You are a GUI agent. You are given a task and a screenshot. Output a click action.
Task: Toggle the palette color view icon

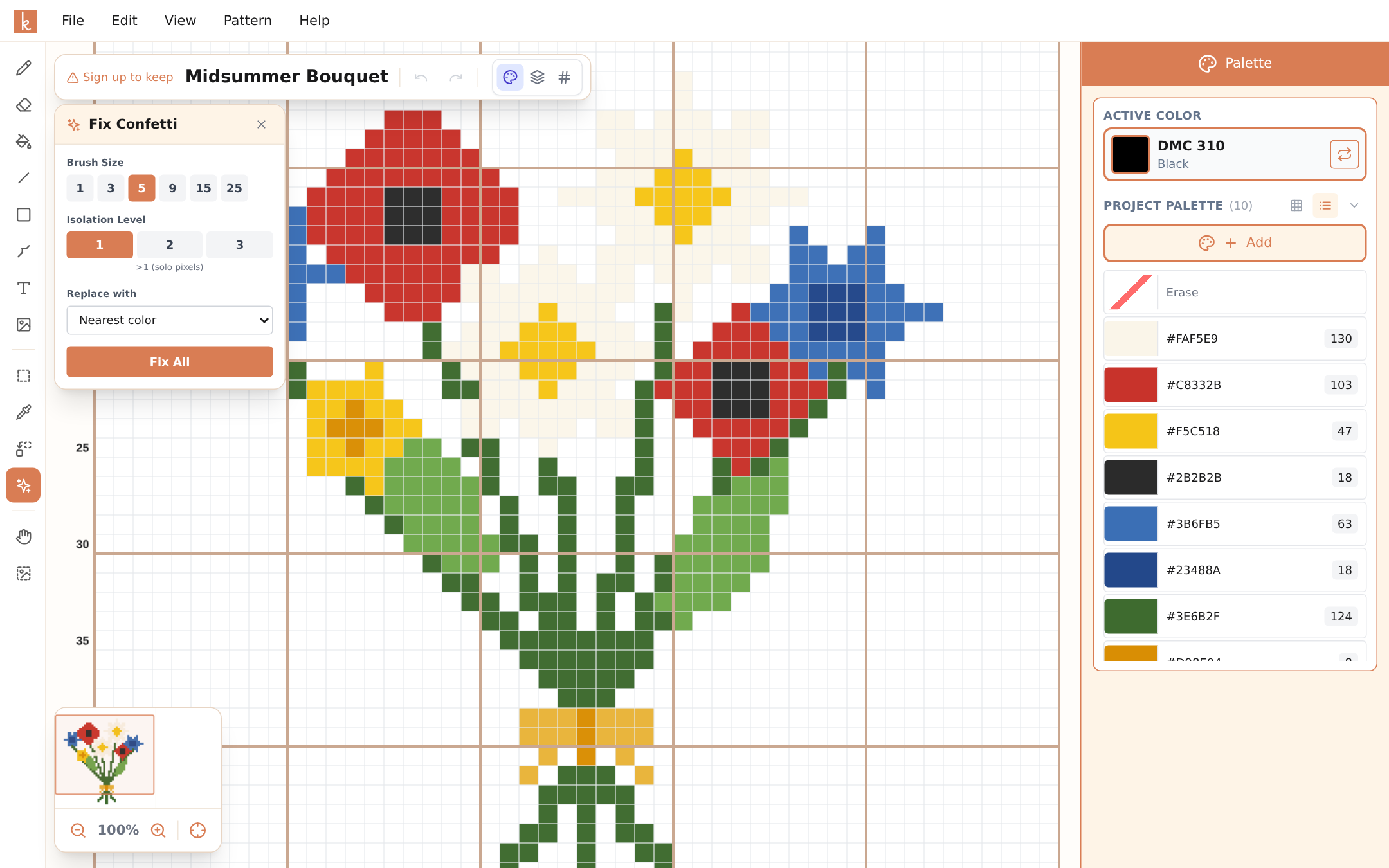tap(510, 78)
